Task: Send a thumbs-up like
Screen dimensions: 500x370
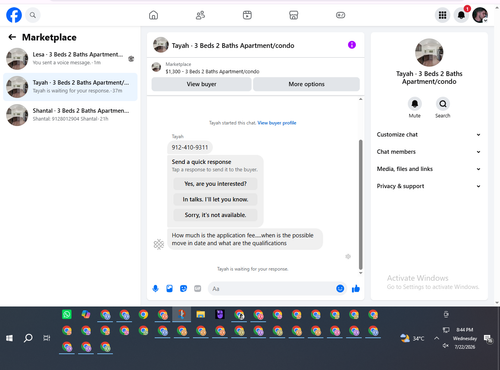Action: coord(356,289)
